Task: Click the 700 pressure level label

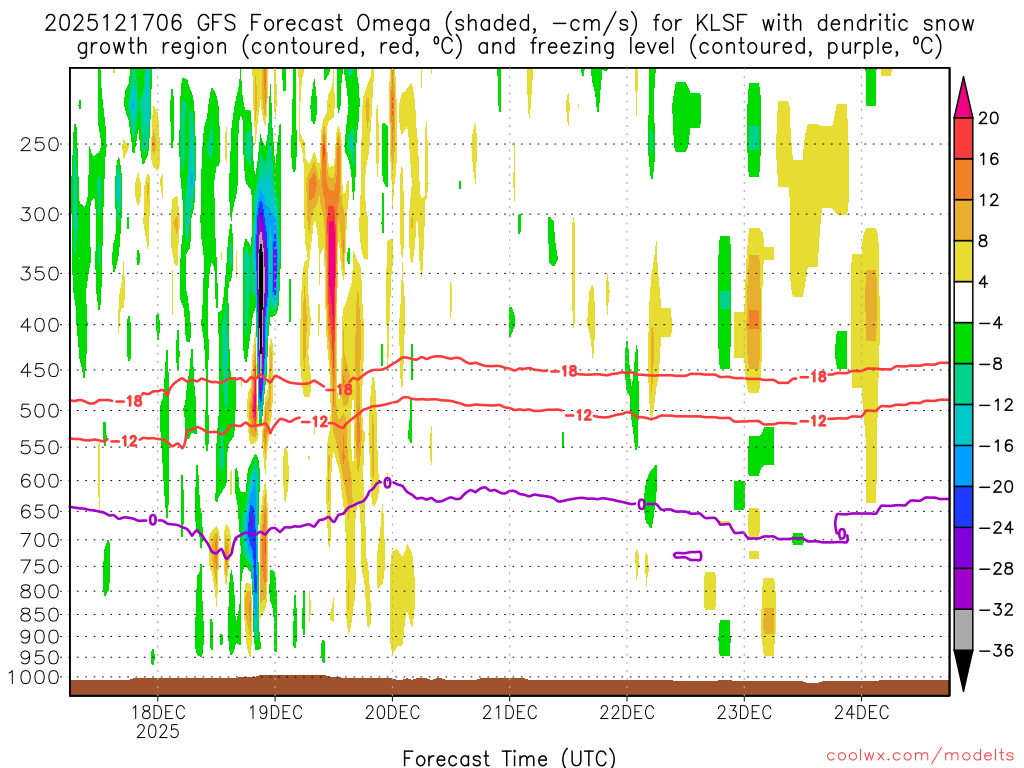Action: pos(40,540)
